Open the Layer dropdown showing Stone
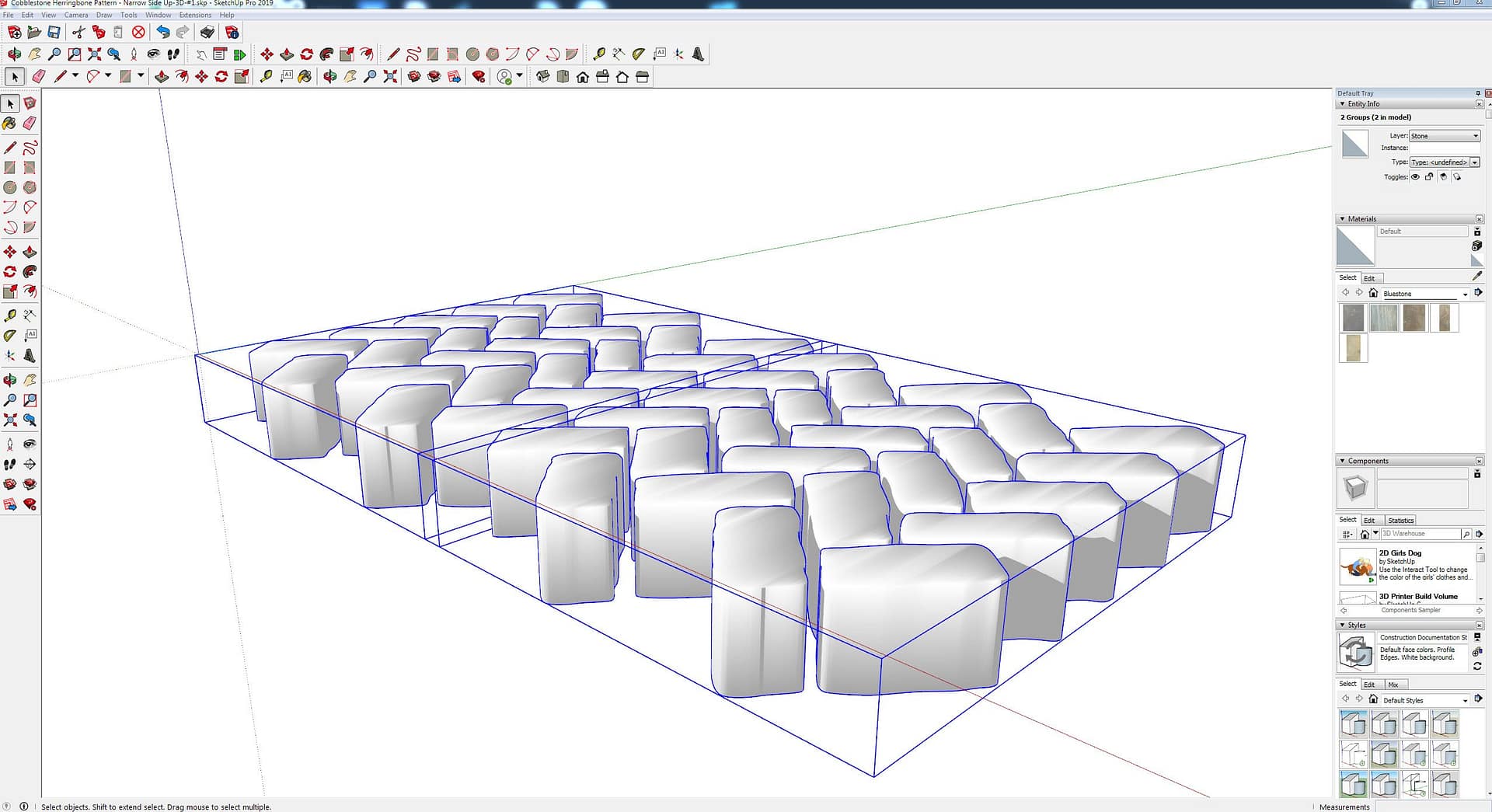The image size is (1492, 812). click(x=1445, y=136)
